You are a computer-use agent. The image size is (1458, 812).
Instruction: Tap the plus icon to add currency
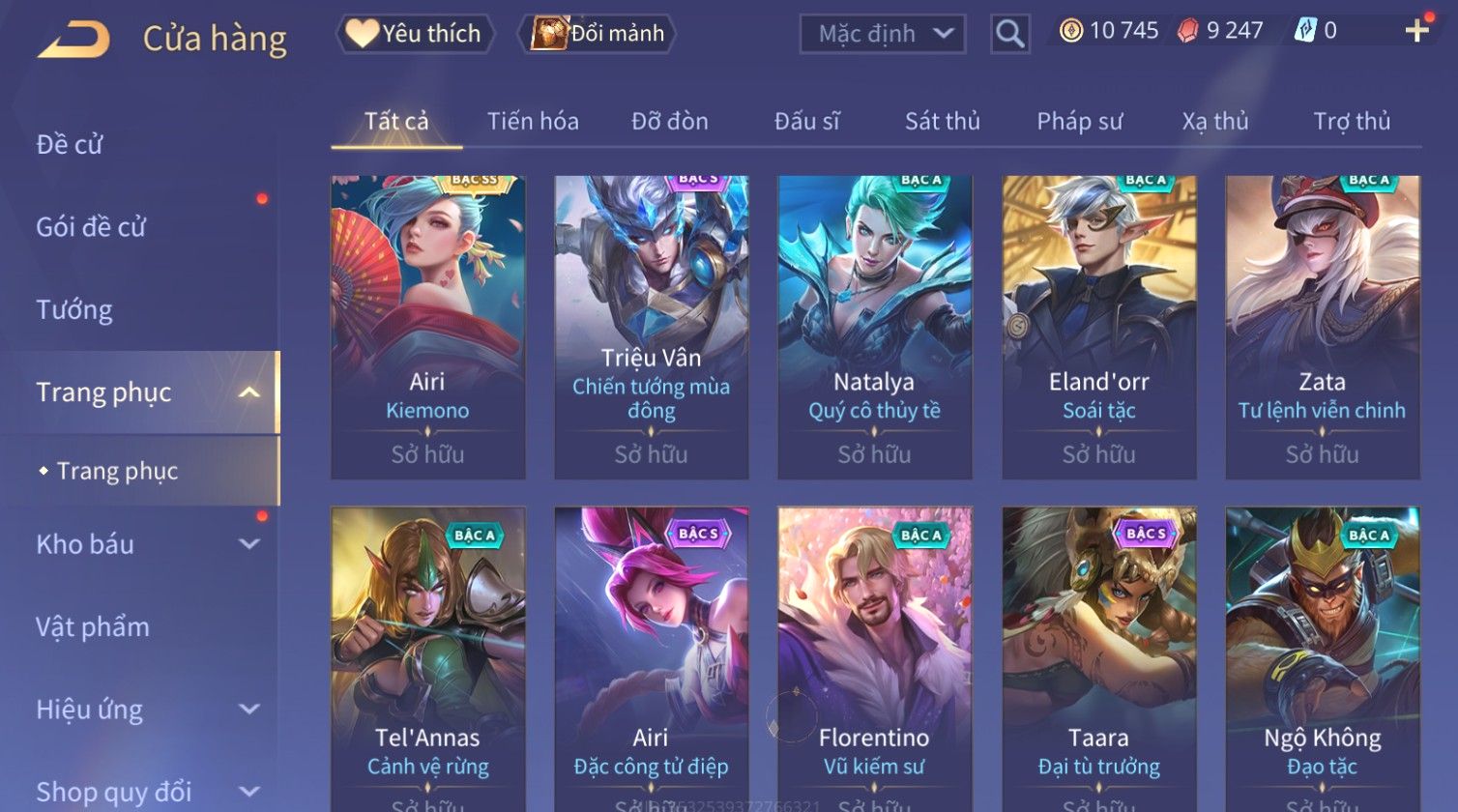click(x=1417, y=31)
